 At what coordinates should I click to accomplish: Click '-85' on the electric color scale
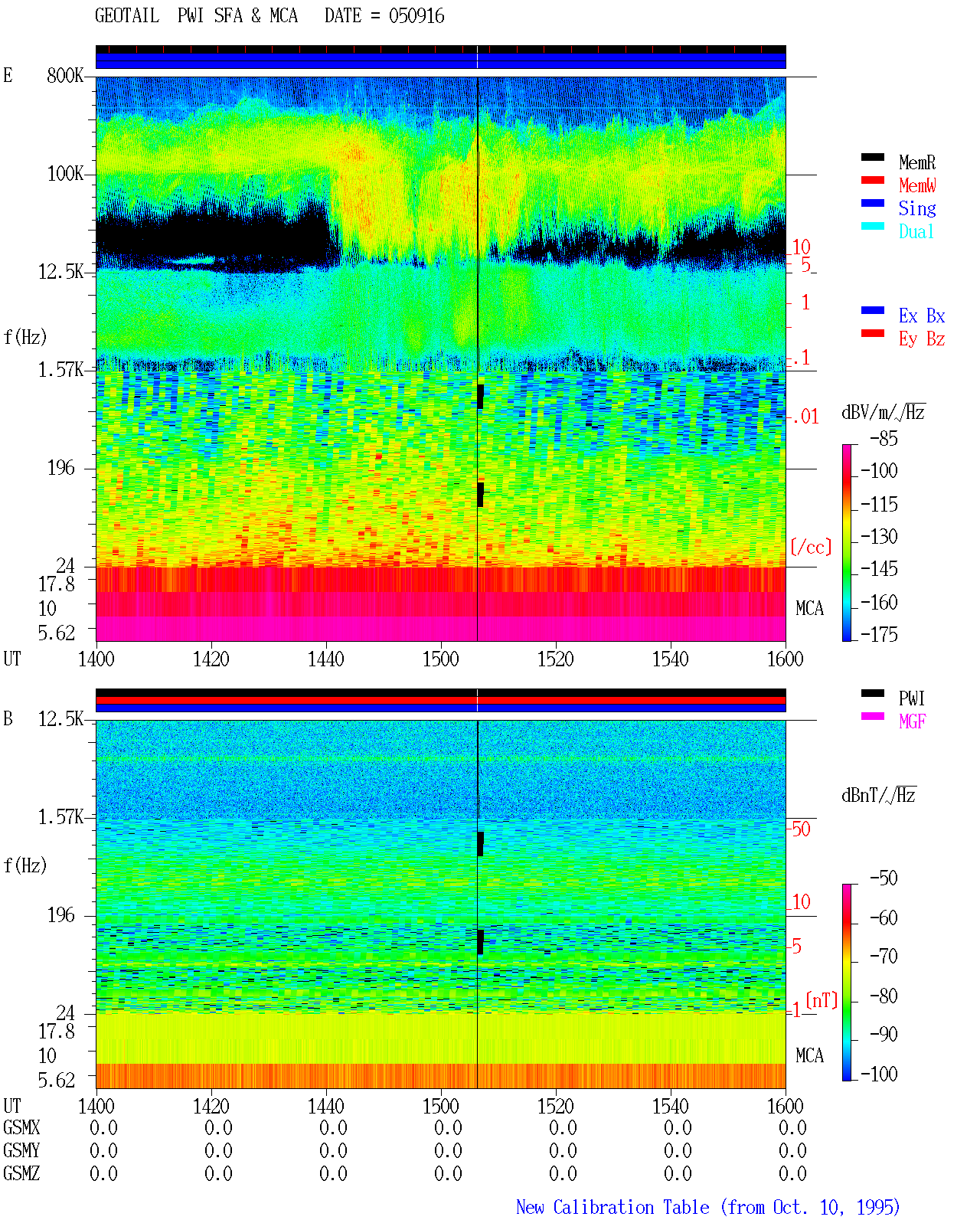click(884, 439)
